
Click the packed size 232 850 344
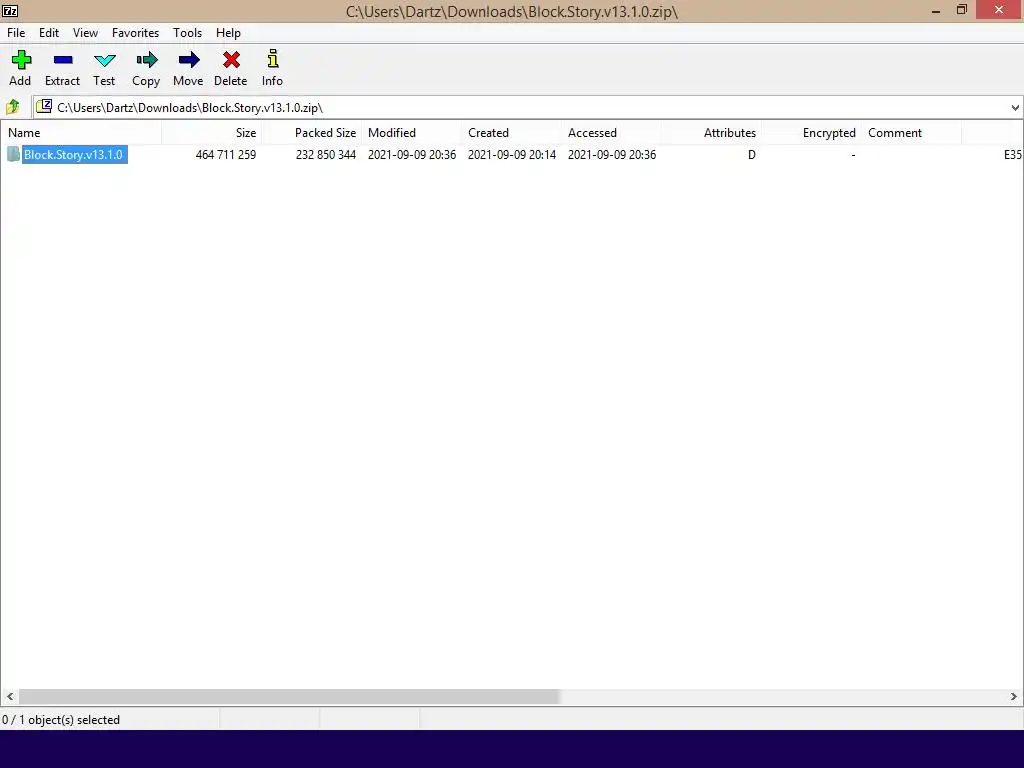(326, 155)
